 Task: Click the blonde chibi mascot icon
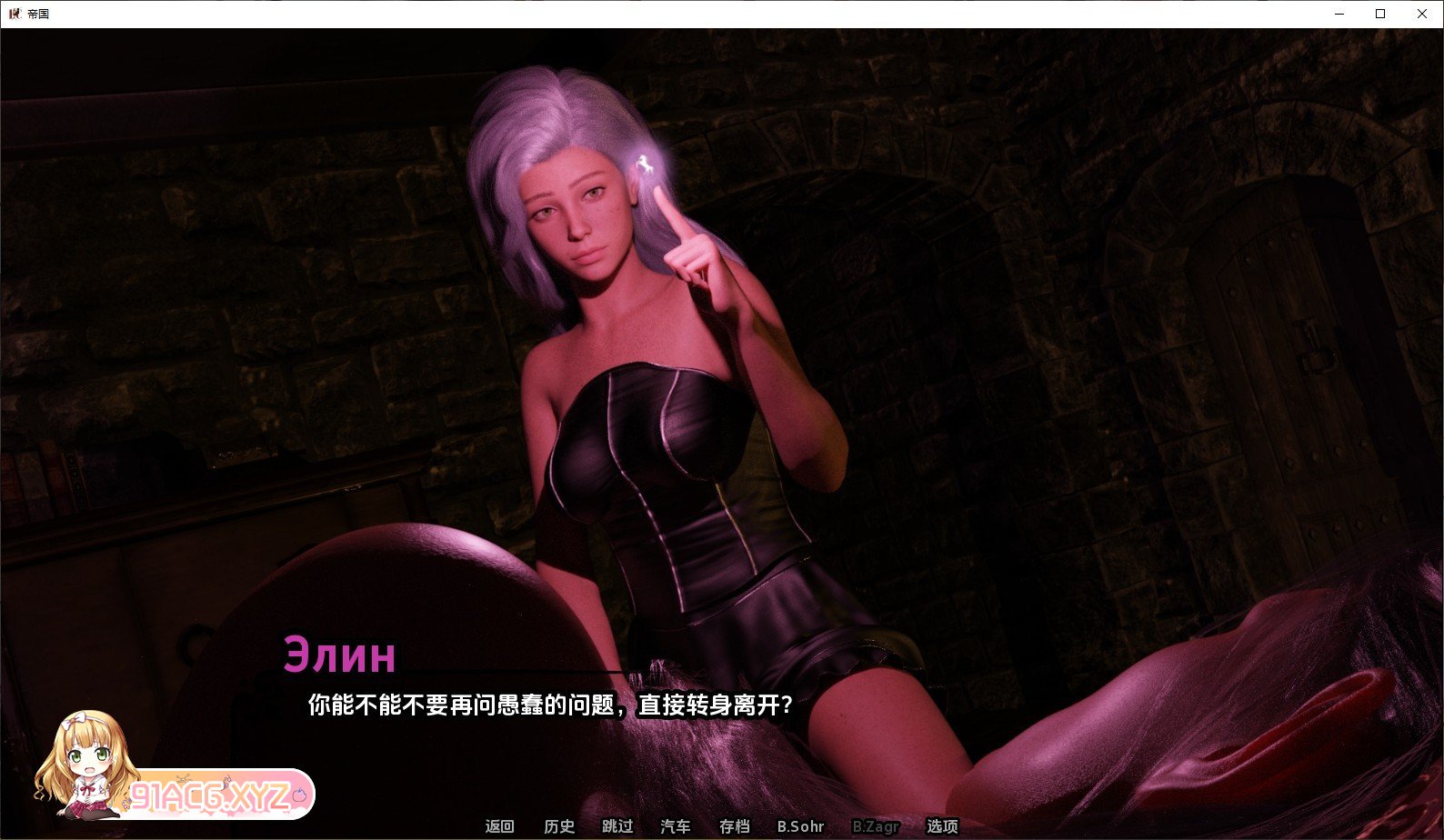pyautogui.click(x=84, y=761)
